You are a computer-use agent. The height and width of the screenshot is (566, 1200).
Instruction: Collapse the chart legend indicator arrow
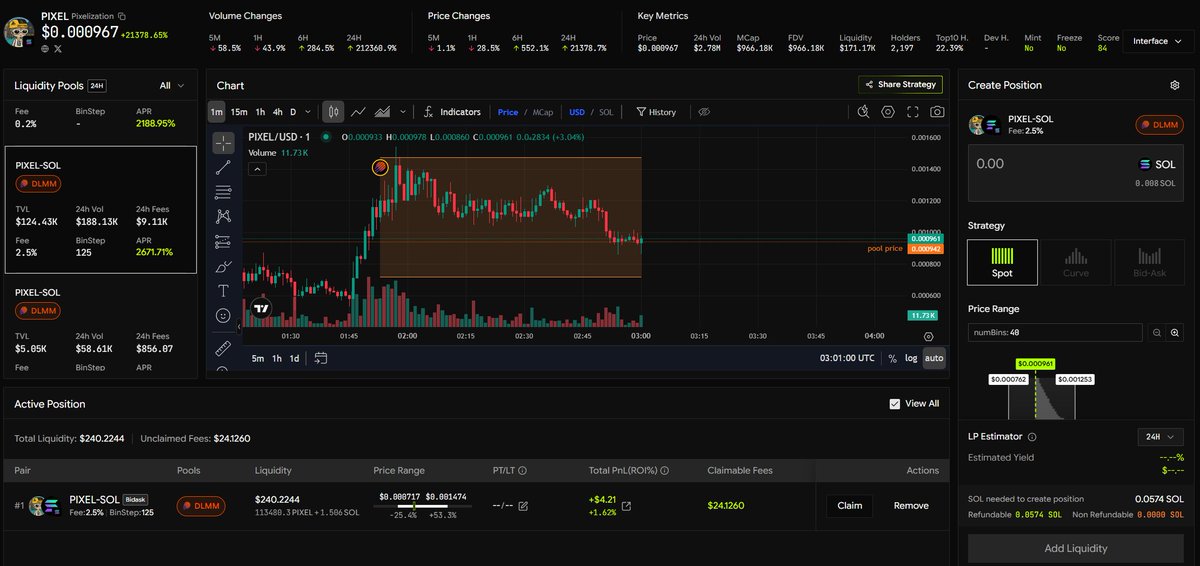[258, 169]
